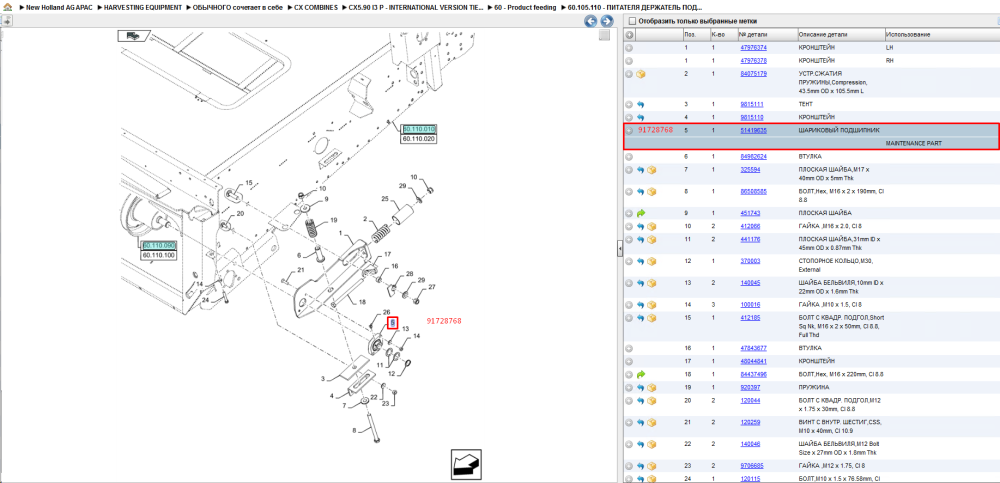
Task: Open part number 48044841 link
Action: click(x=753, y=361)
